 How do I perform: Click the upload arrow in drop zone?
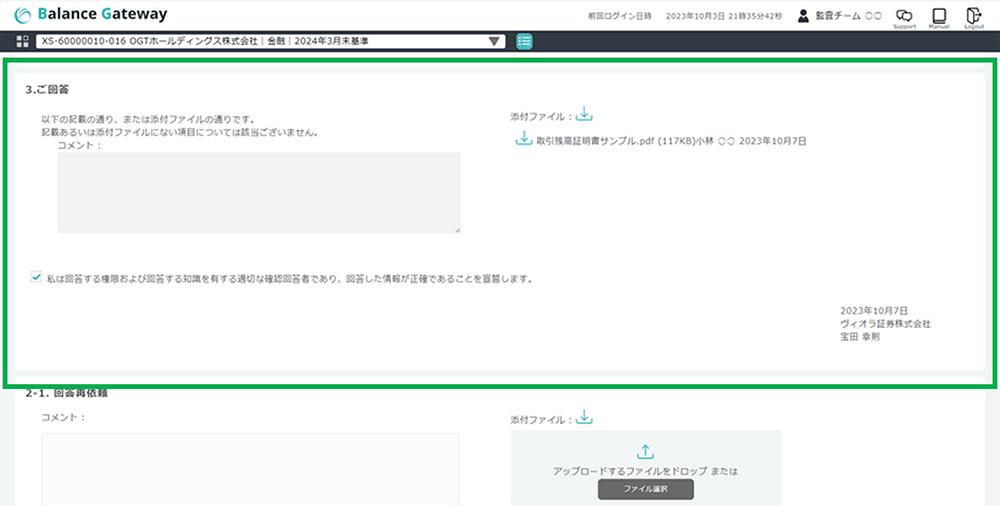[x=645, y=452]
